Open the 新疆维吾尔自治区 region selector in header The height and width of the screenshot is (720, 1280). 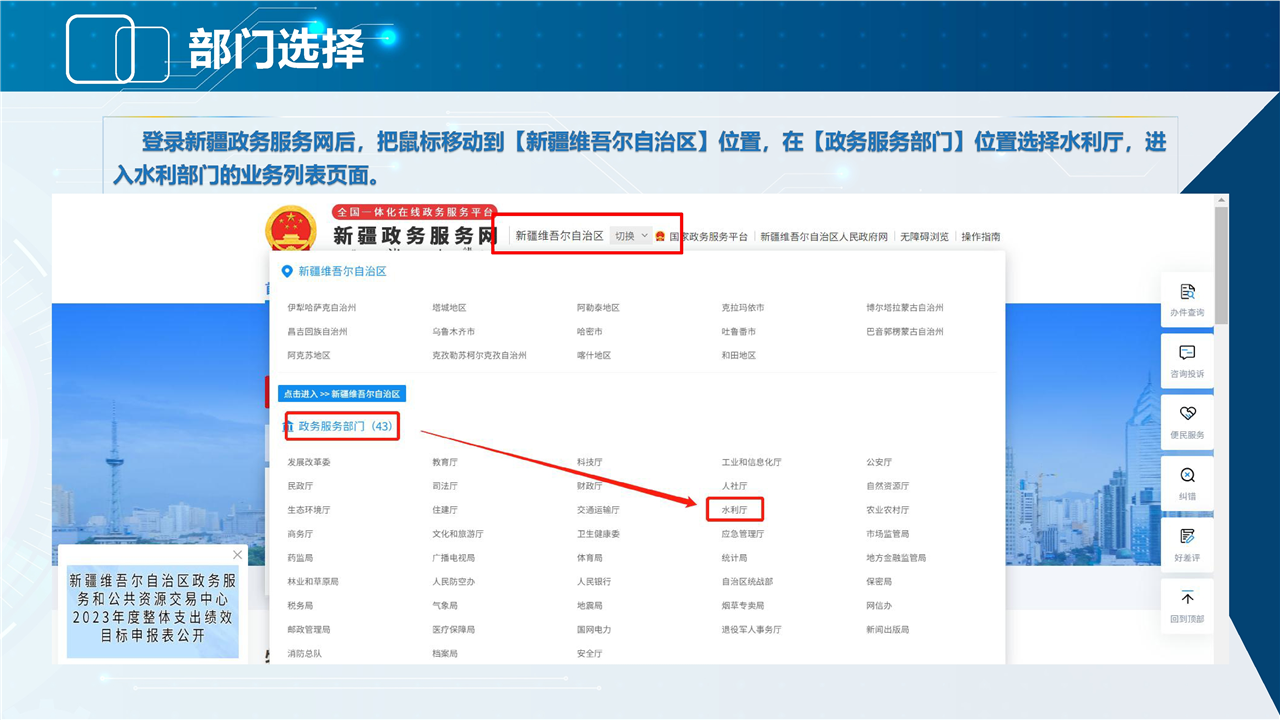[x=559, y=236]
